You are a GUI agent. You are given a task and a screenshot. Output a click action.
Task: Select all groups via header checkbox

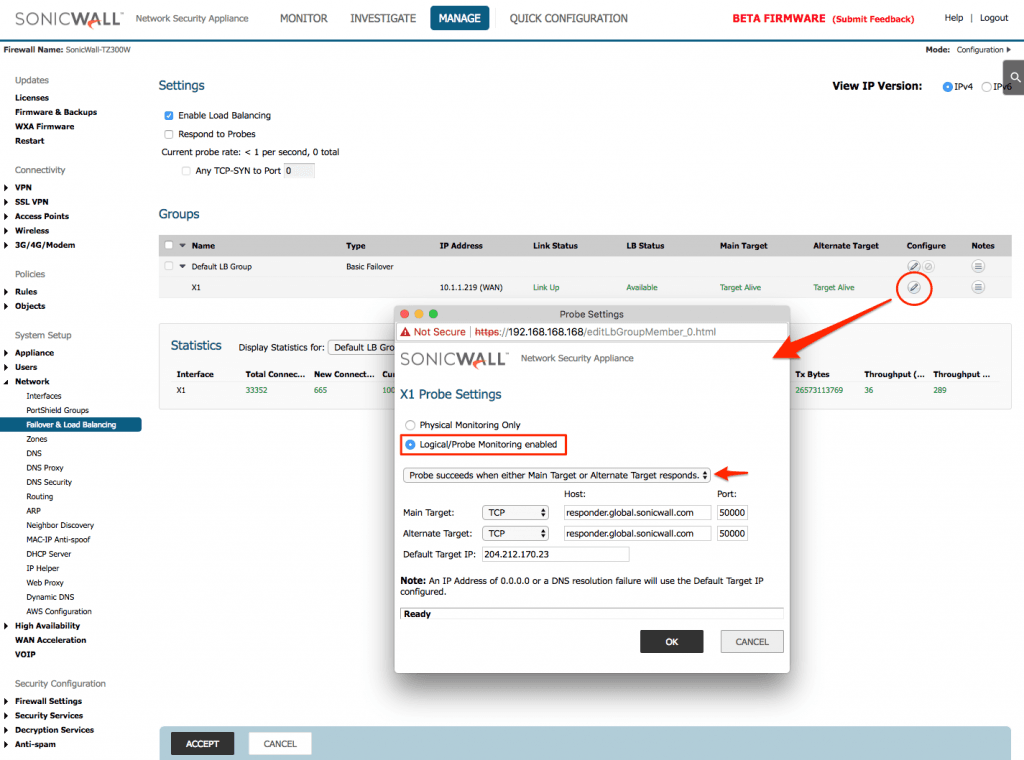pos(168,245)
